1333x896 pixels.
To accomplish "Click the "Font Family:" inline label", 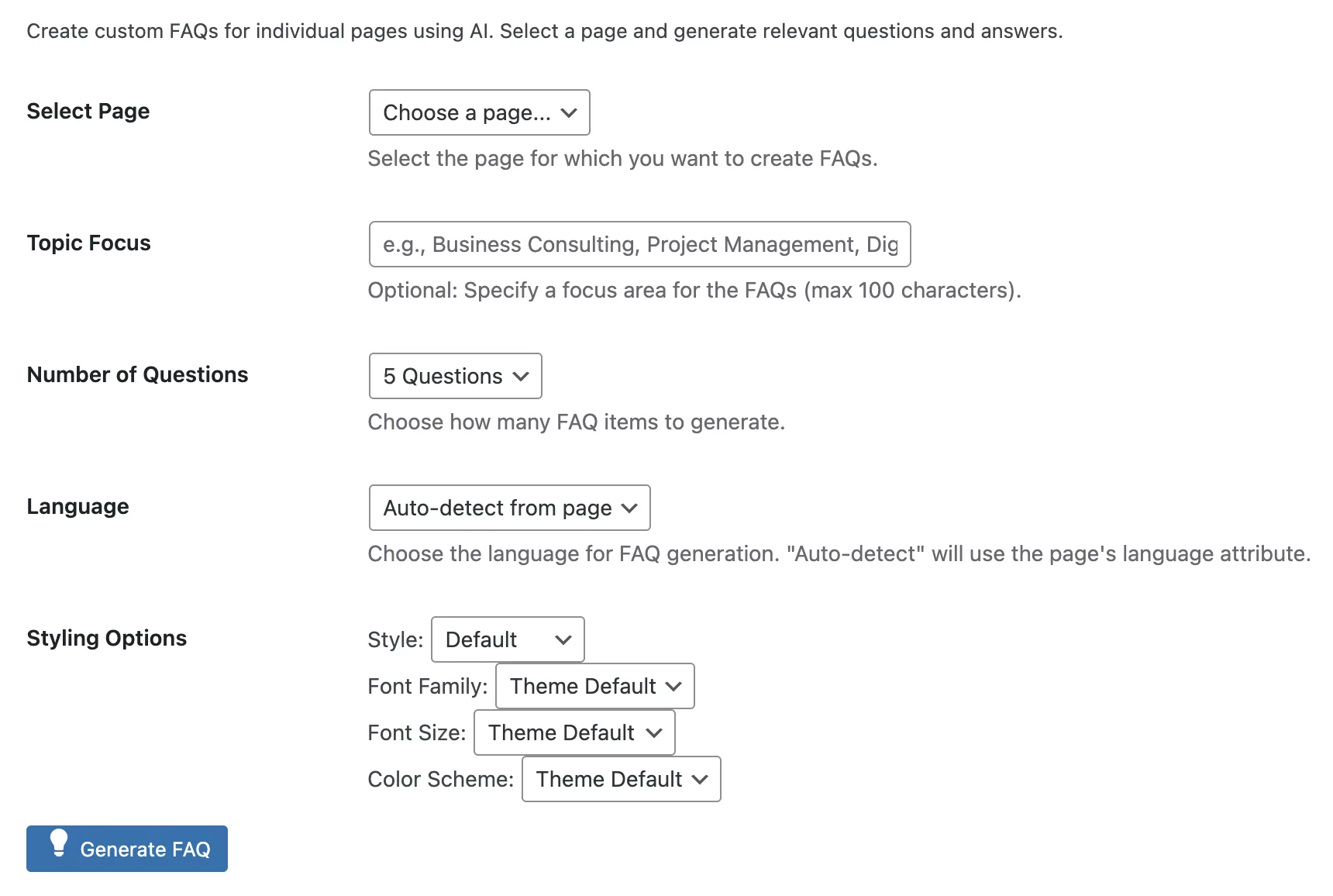I will [428, 686].
